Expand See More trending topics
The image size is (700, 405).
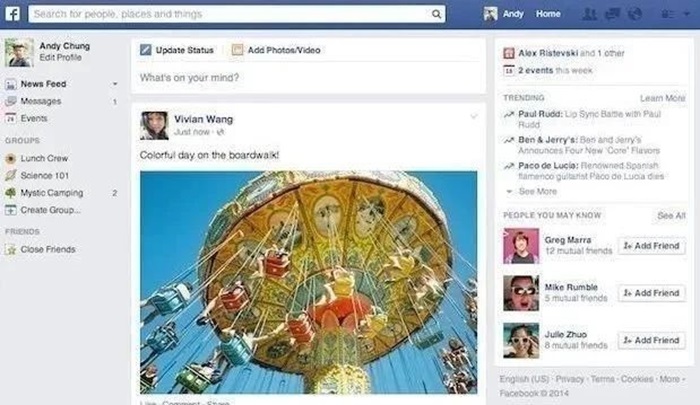pyautogui.click(x=532, y=192)
